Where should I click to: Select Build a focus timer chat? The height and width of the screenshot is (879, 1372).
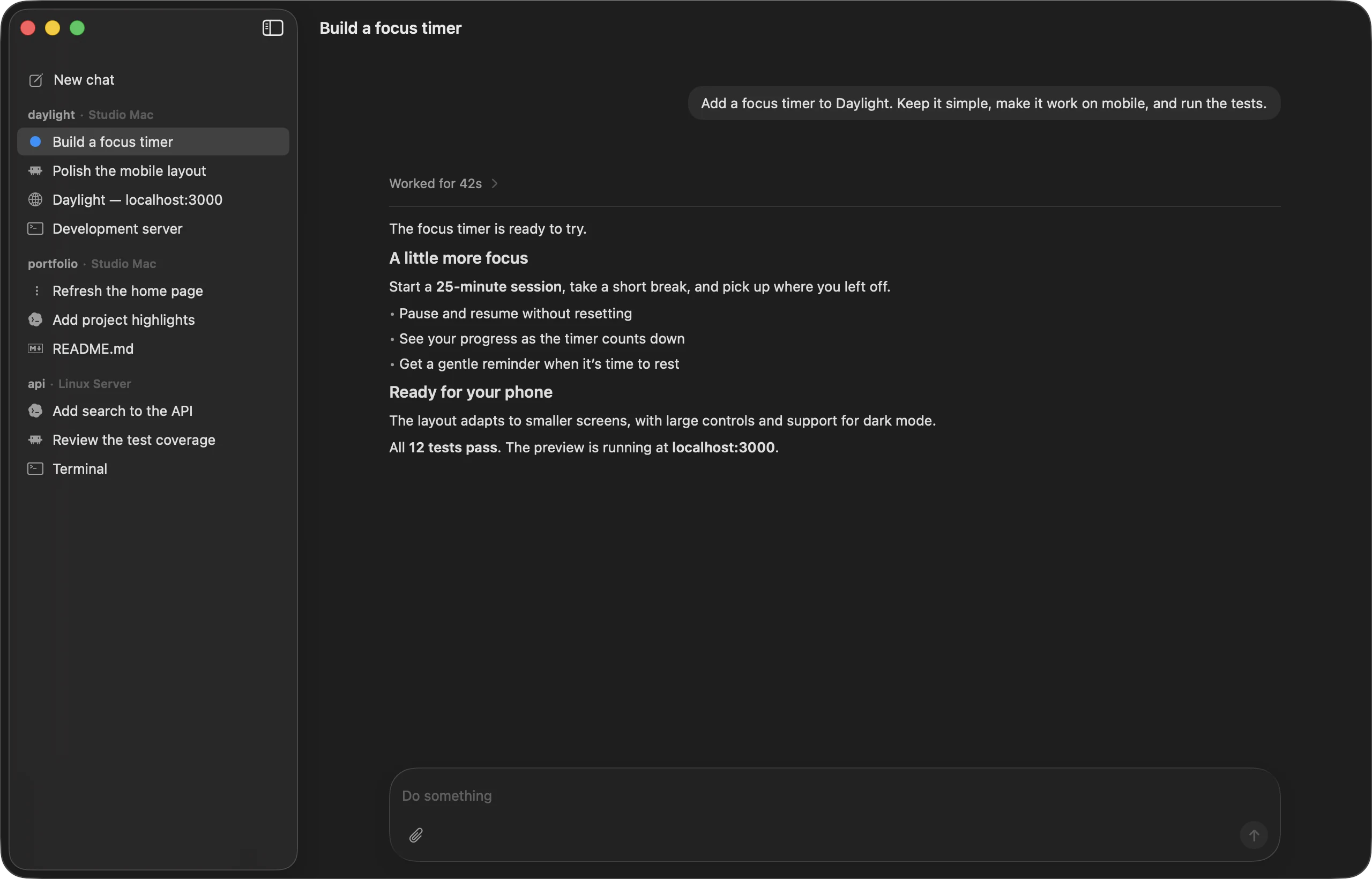point(153,141)
